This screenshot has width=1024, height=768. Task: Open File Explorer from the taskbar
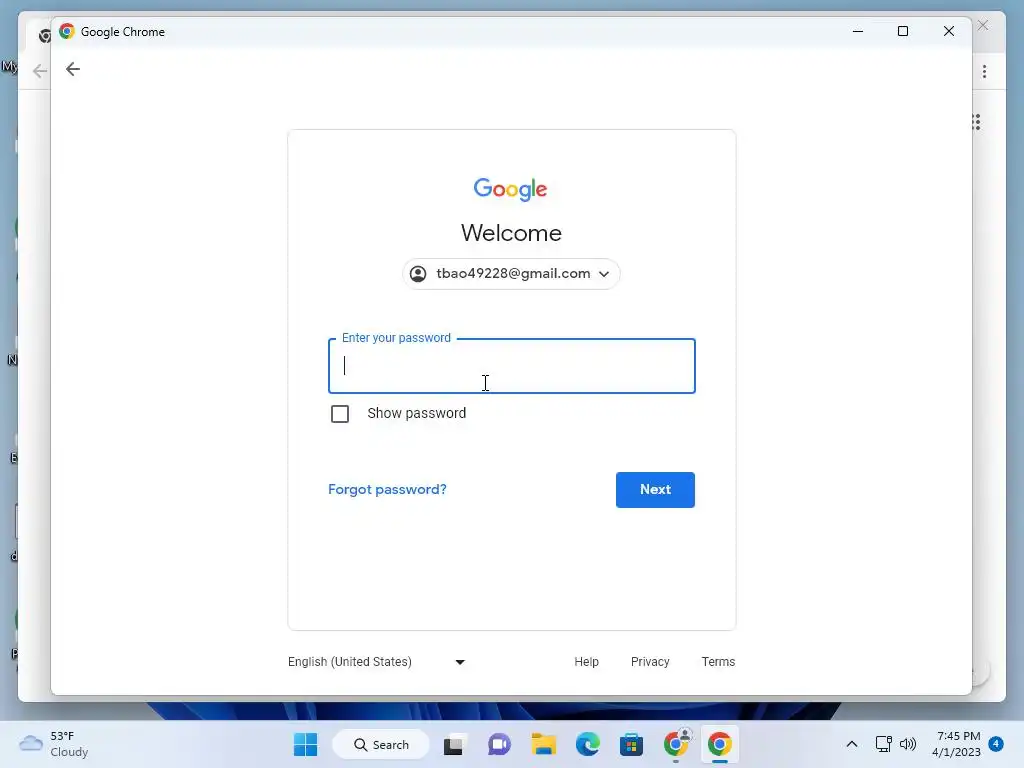pos(543,744)
